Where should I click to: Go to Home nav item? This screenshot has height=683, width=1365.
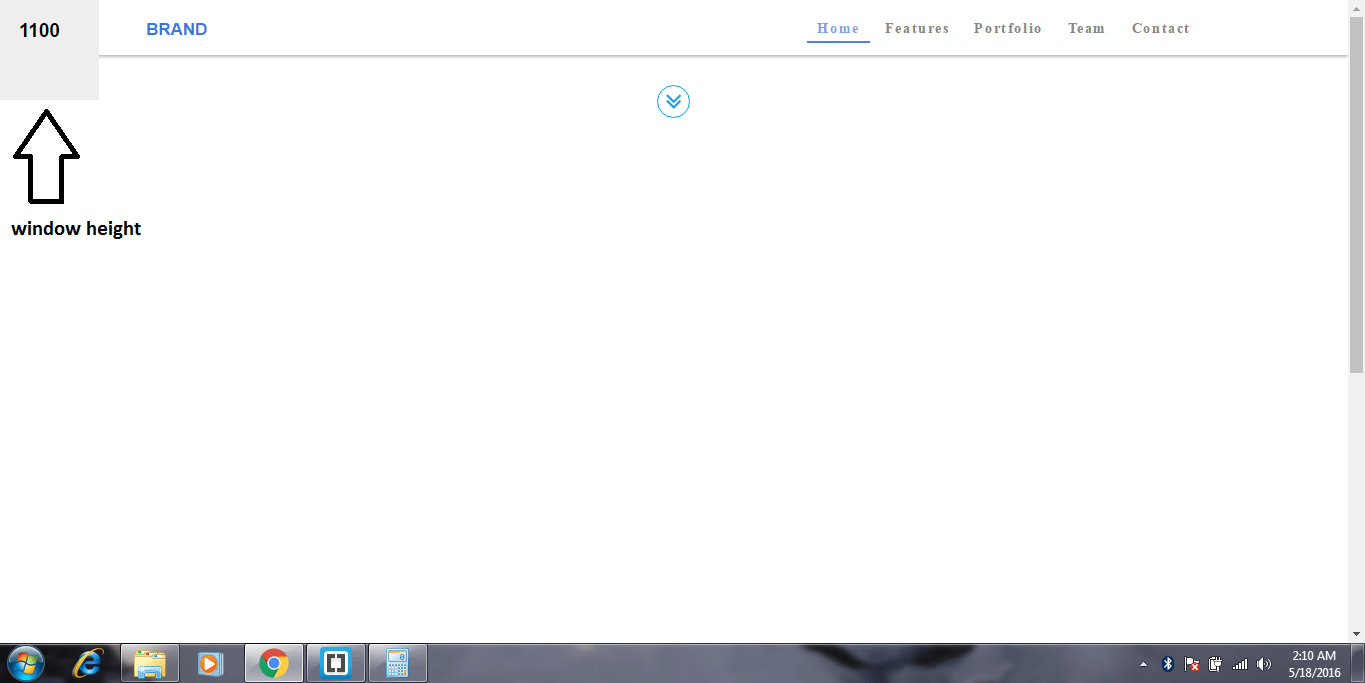point(838,29)
